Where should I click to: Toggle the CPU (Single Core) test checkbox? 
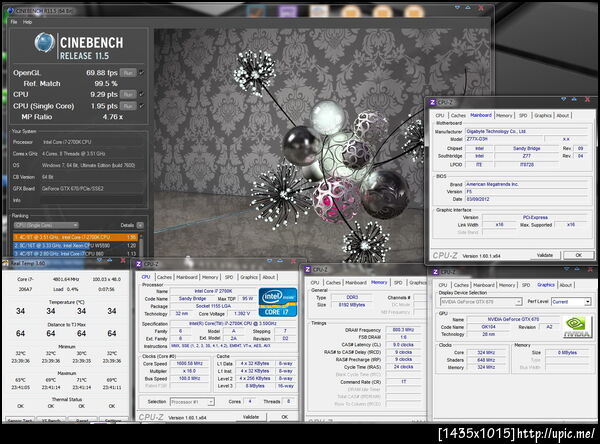click(141, 106)
